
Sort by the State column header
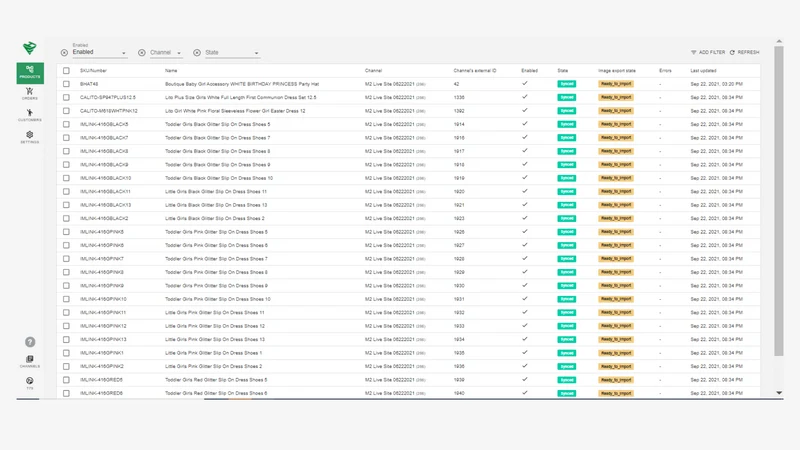563,70
